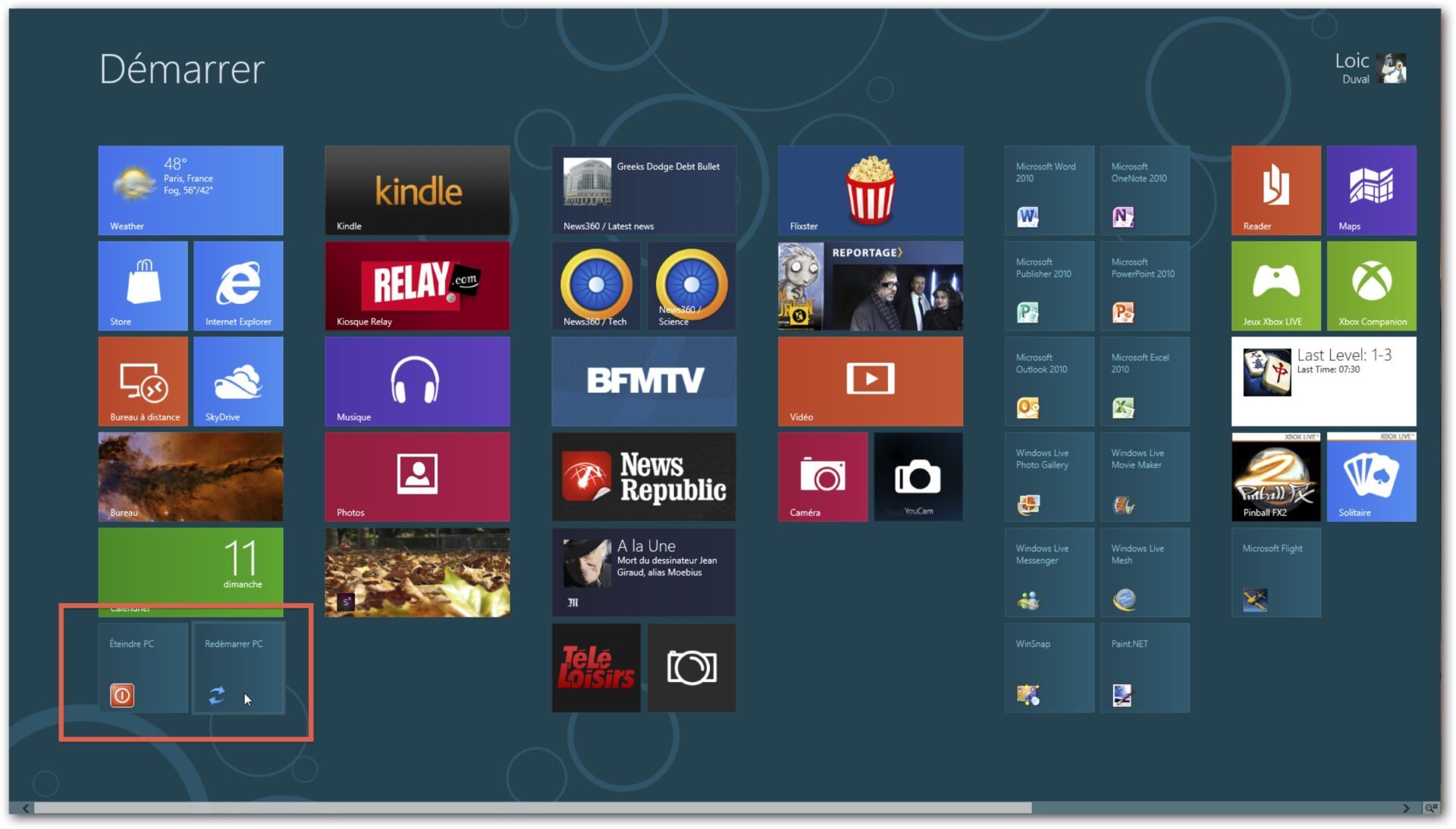The height and width of the screenshot is (829, 1456).
Task: Launch Microsoft Outlook 2010
Action: click(x=1050, y=382)
